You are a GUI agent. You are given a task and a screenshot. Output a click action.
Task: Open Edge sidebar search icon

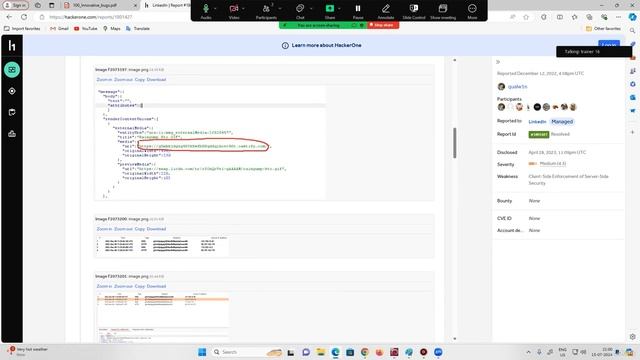coord(632,31)
